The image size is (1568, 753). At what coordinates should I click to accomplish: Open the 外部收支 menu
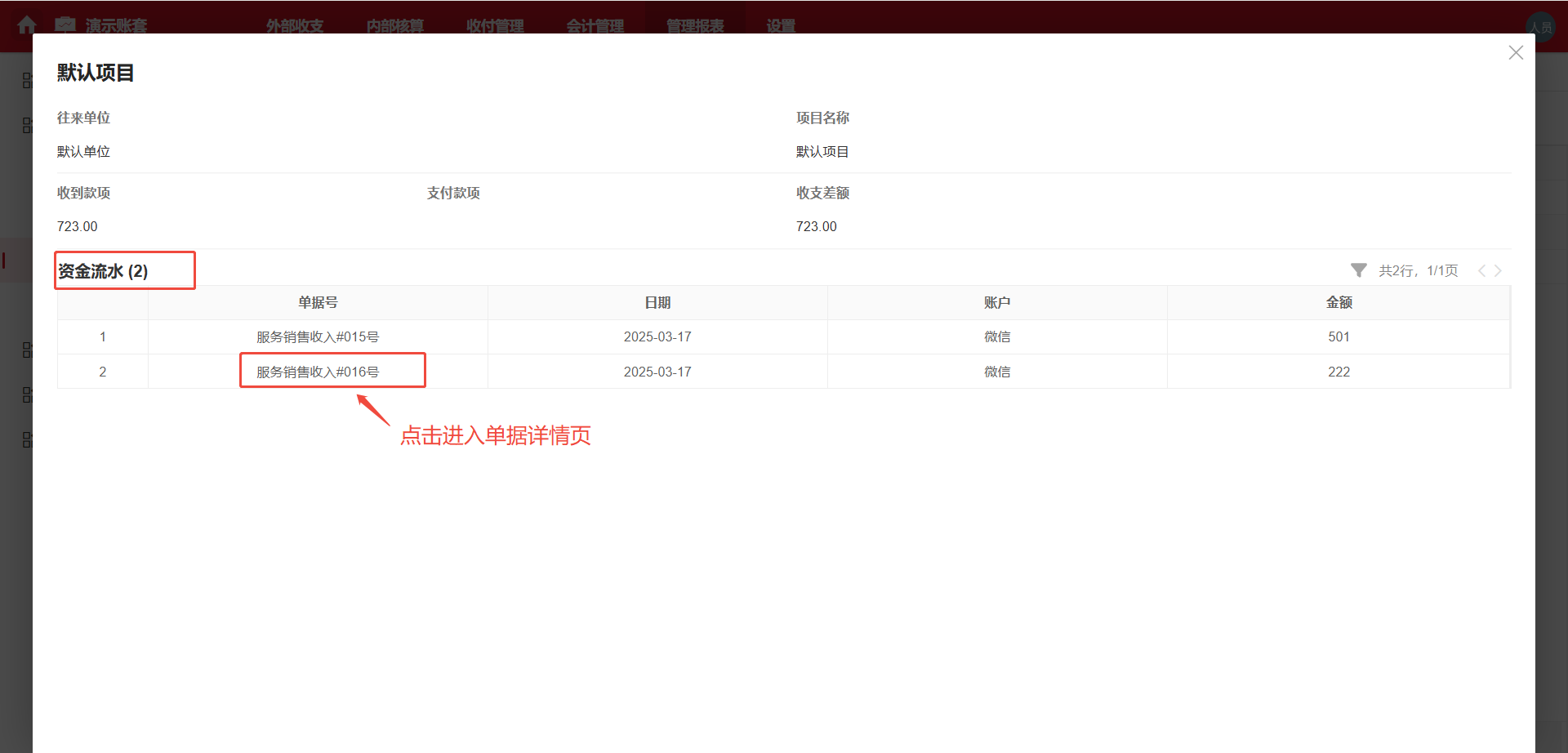coord(293,25)
